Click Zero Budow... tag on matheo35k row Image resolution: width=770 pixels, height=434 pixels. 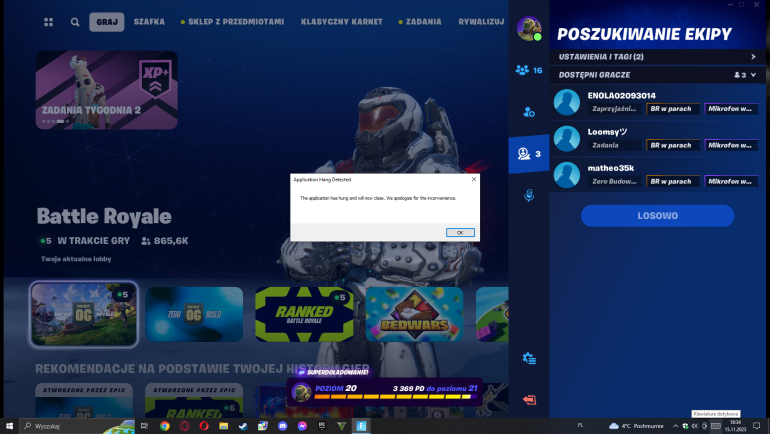614,182
